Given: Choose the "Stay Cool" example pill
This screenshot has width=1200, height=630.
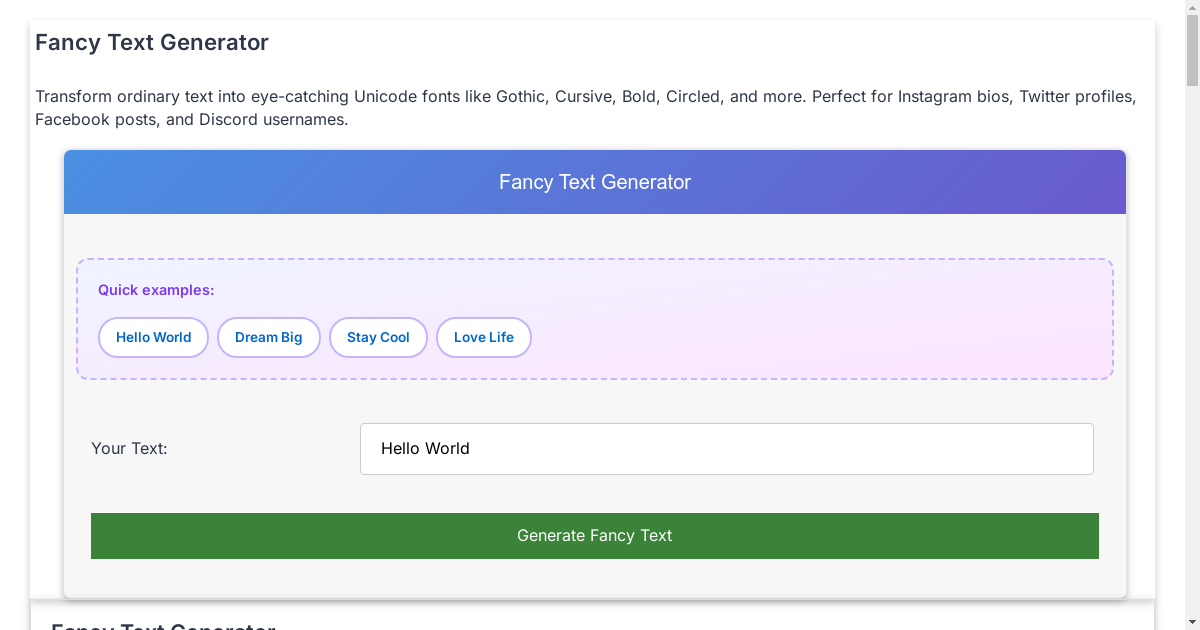Looking at the screenshot, I should click(378, 337).
